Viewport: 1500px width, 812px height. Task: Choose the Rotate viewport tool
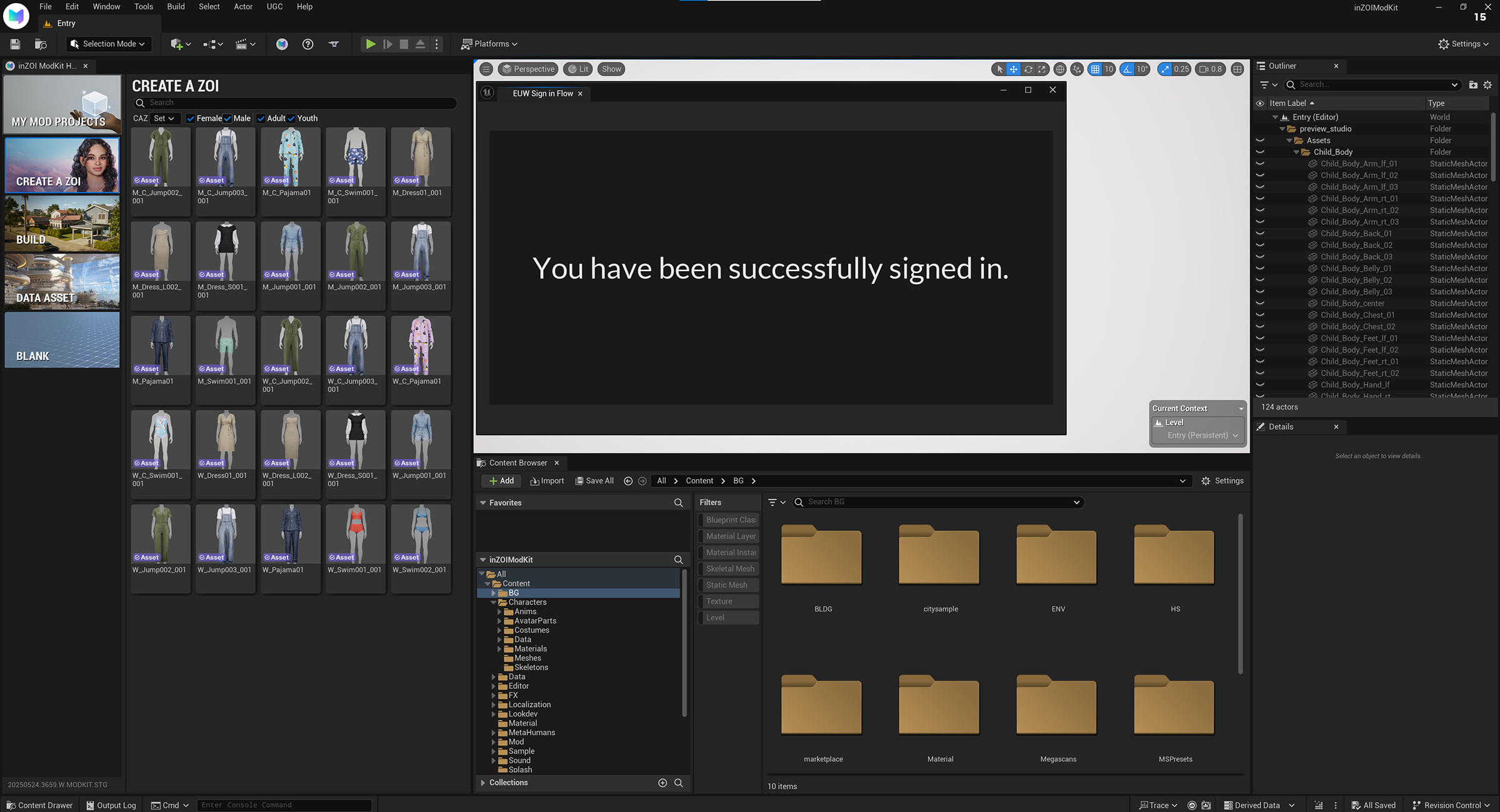click(x=1027, y=69)
